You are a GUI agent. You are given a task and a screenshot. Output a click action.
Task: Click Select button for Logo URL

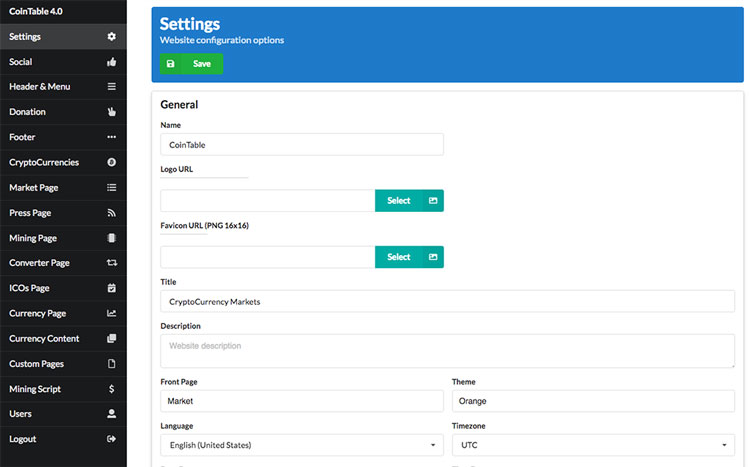coord(409,201)
